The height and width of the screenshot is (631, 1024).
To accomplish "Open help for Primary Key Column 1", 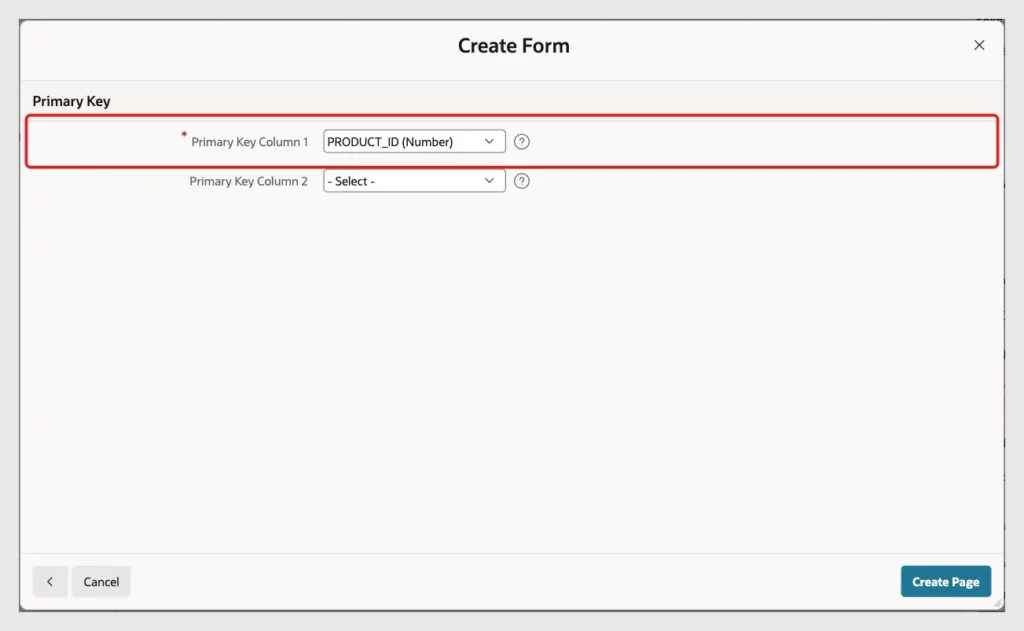I will tap(521, 142).
